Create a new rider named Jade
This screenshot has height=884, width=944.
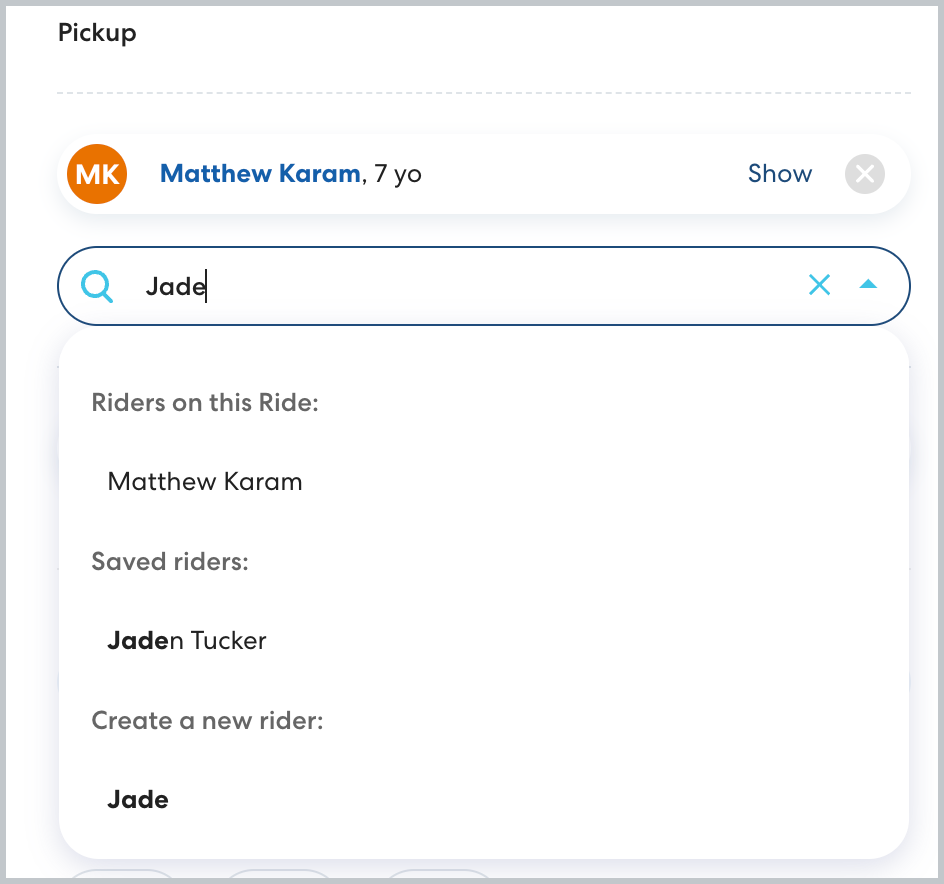tap(138, 800)
